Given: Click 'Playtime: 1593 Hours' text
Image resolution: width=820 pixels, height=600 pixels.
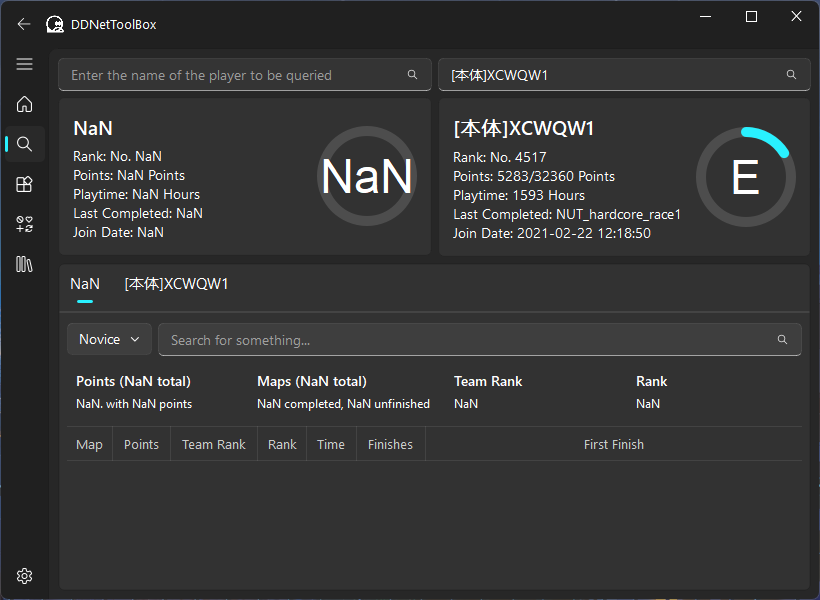Looking at the screenshot, I should 519,195.
